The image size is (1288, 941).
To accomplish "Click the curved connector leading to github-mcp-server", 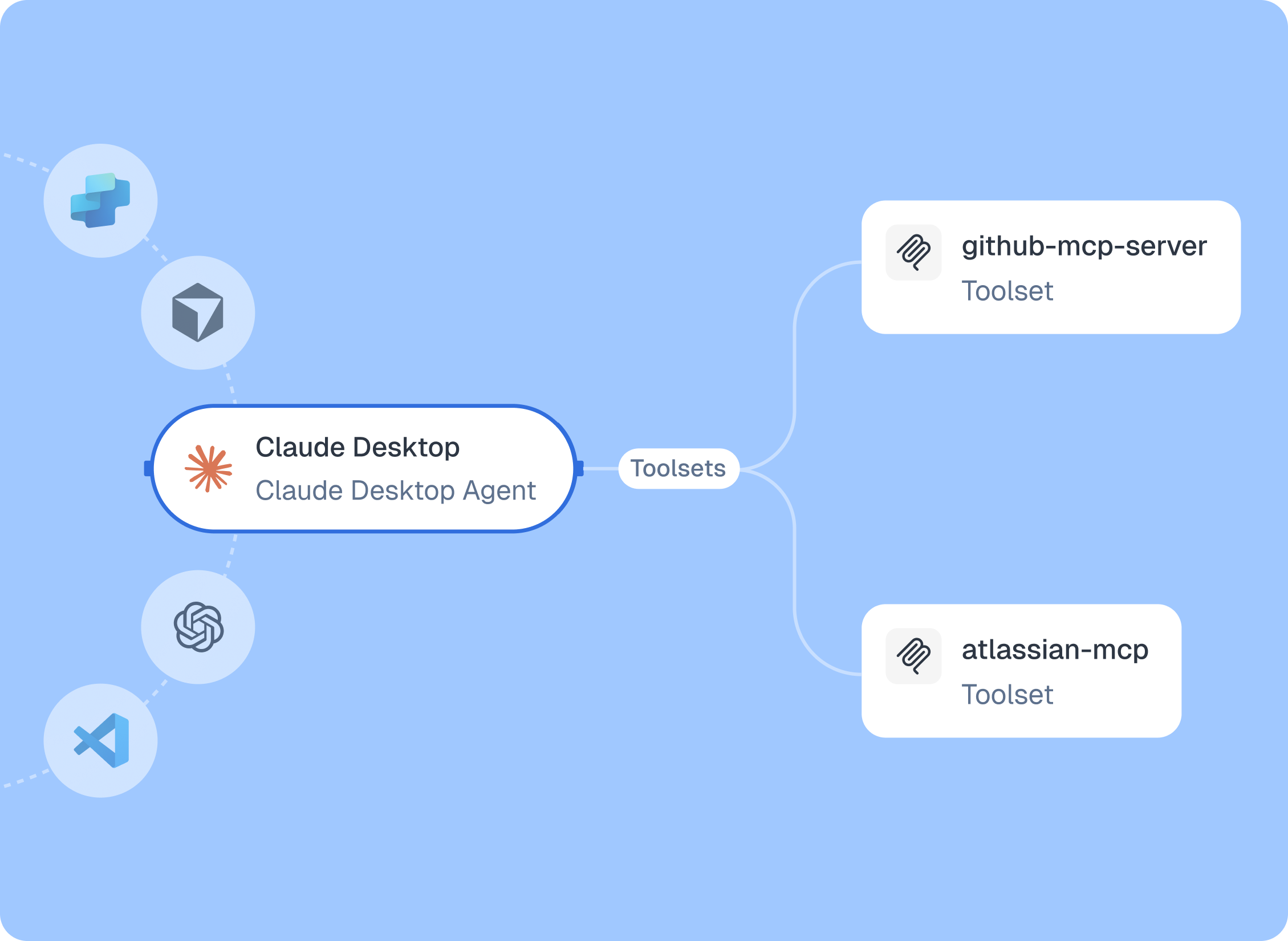I will point(795,365).
